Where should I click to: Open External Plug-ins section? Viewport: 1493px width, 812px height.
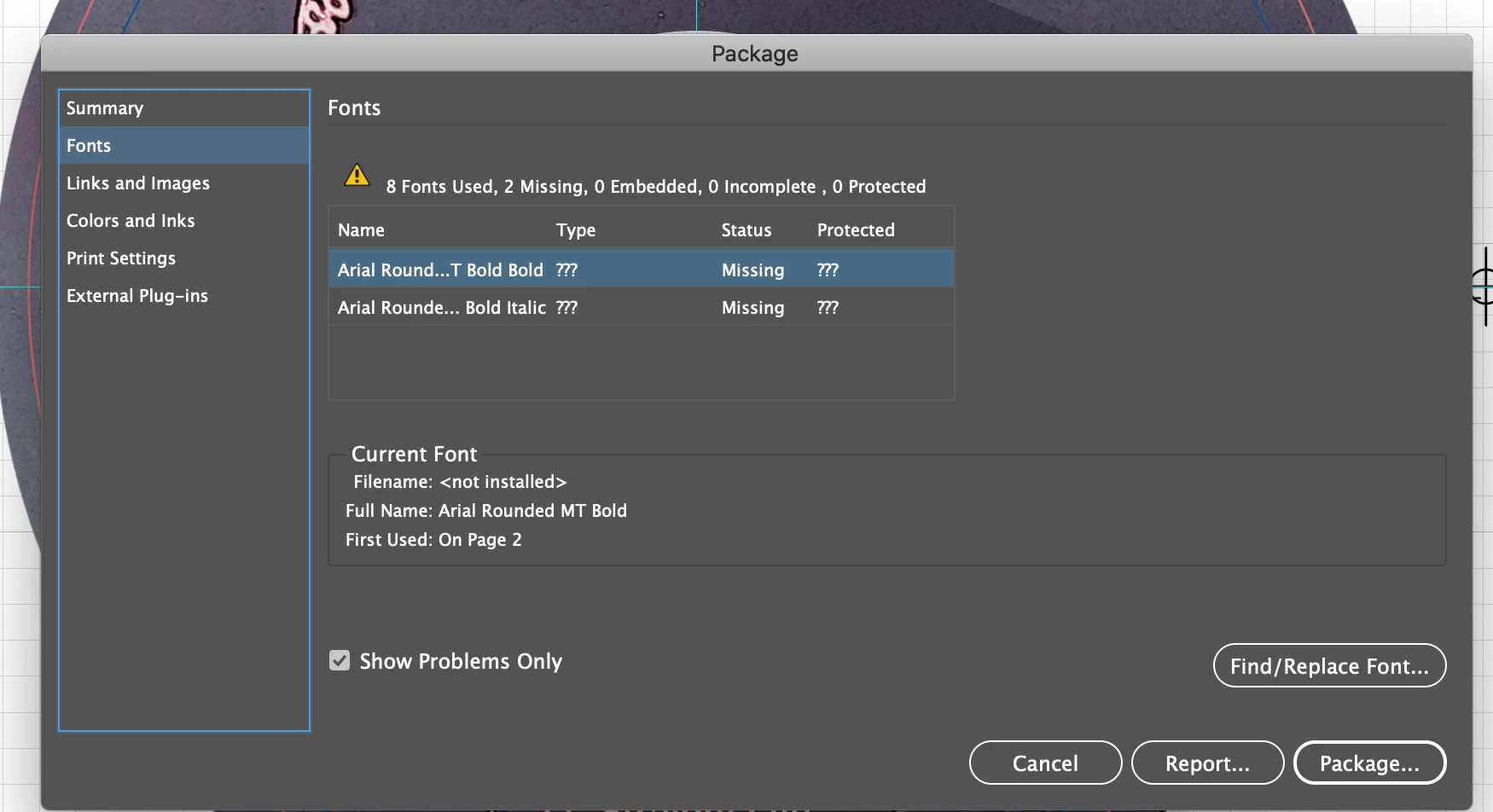[184, 296]
